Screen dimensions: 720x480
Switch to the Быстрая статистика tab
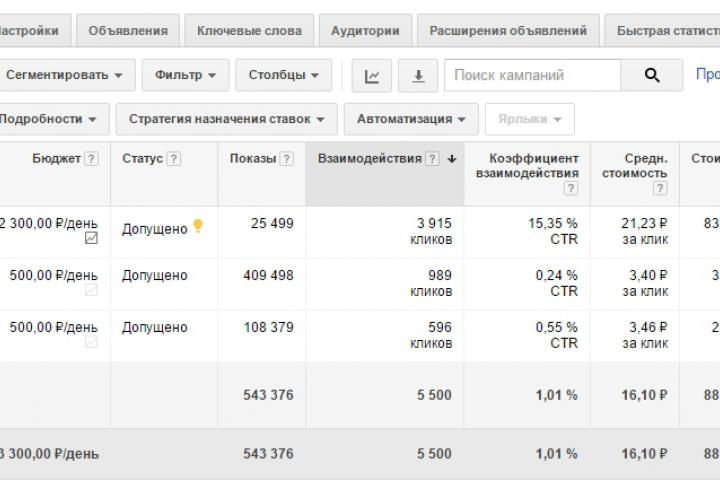pyautogui.click(x=663, y=31)
